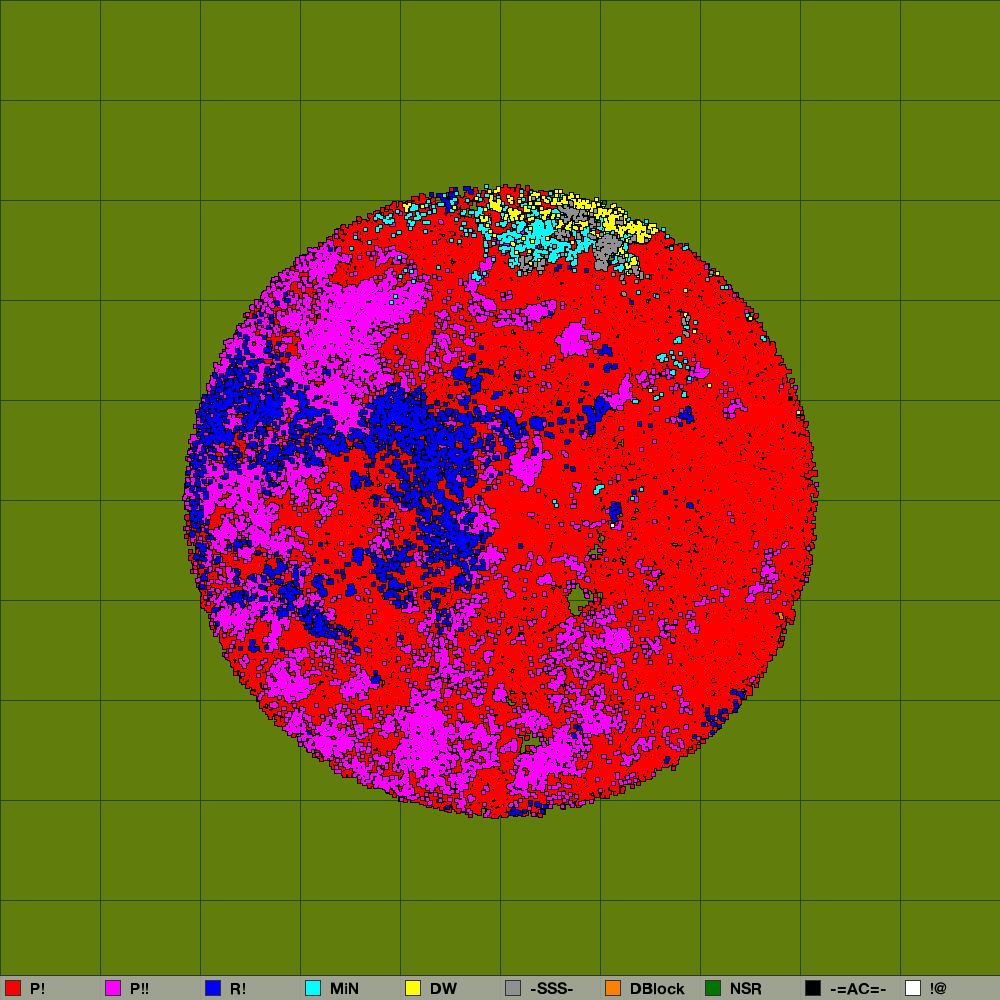Select the 'P!!' legend label
The width and height of the screenshot is (1000, 1000).
click(x=139, y=989)
